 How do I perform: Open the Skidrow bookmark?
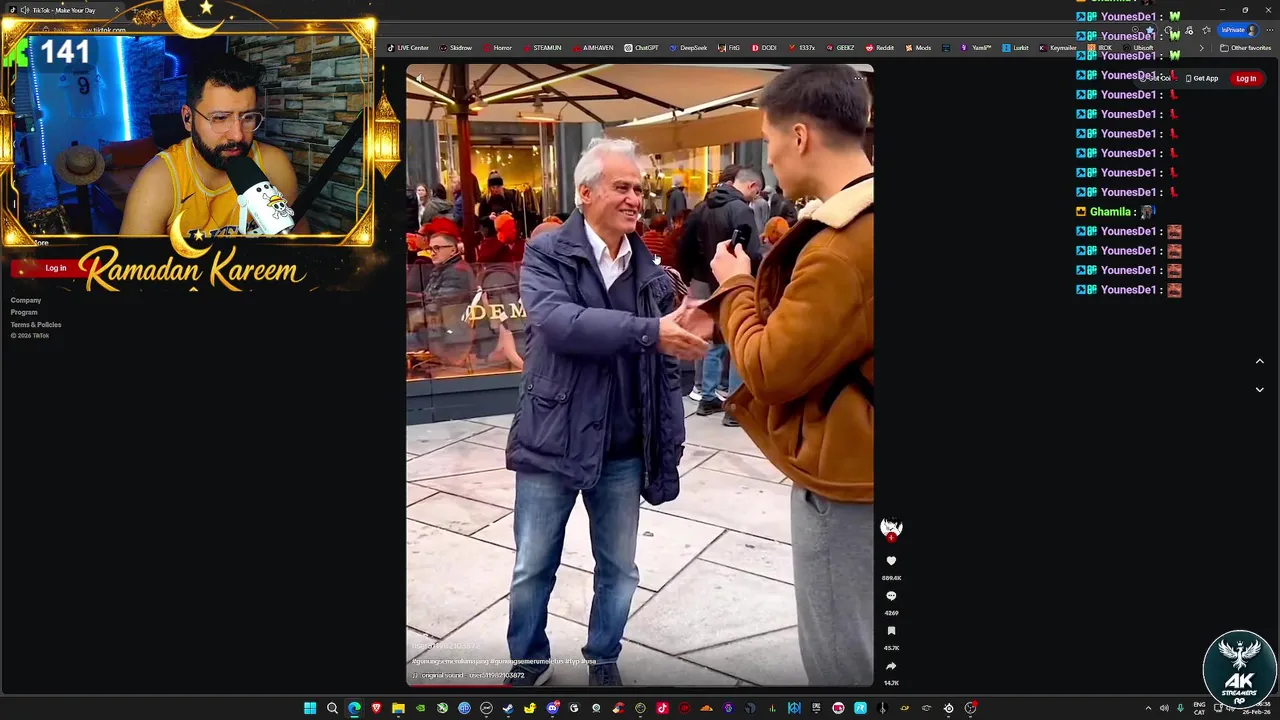pos(455,48)
